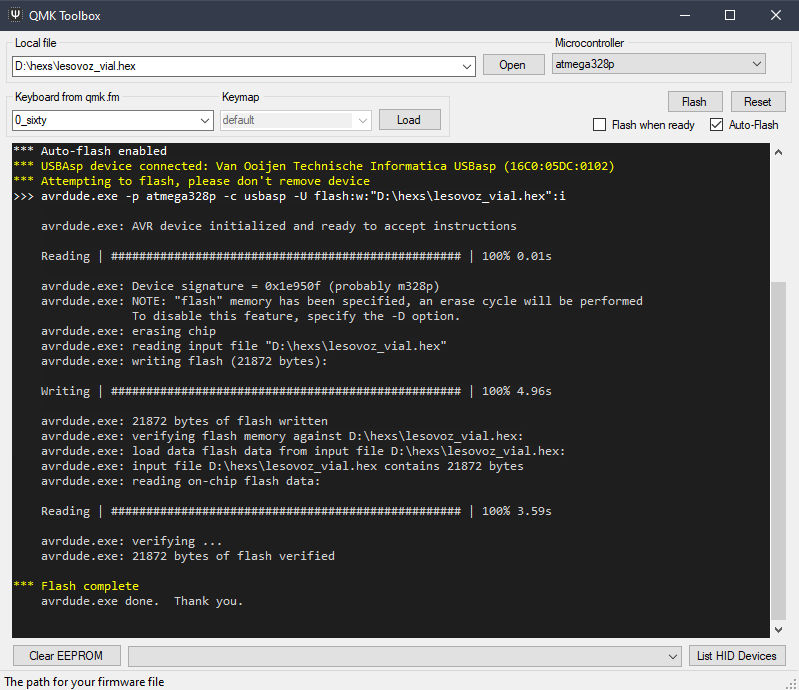Screen dimensions: 799x690
Task: Expand the Local file path dropdown
Action: (468, 66)
